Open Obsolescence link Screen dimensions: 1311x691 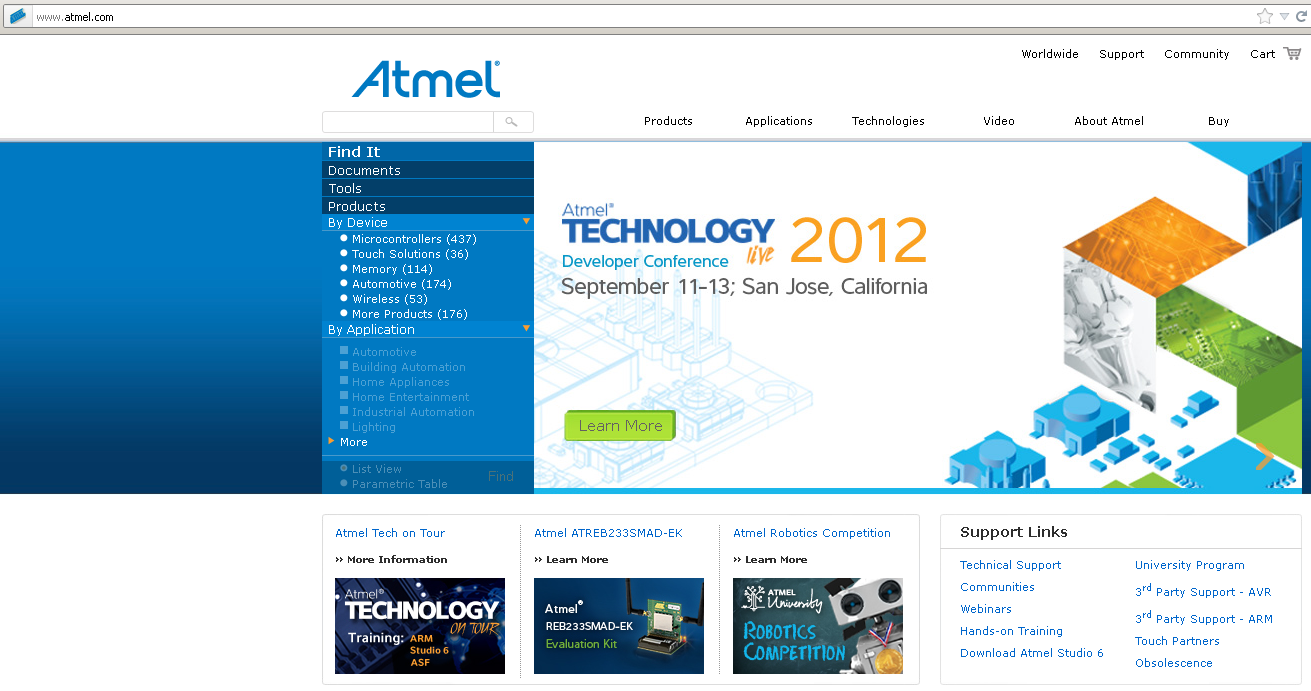1174,663
